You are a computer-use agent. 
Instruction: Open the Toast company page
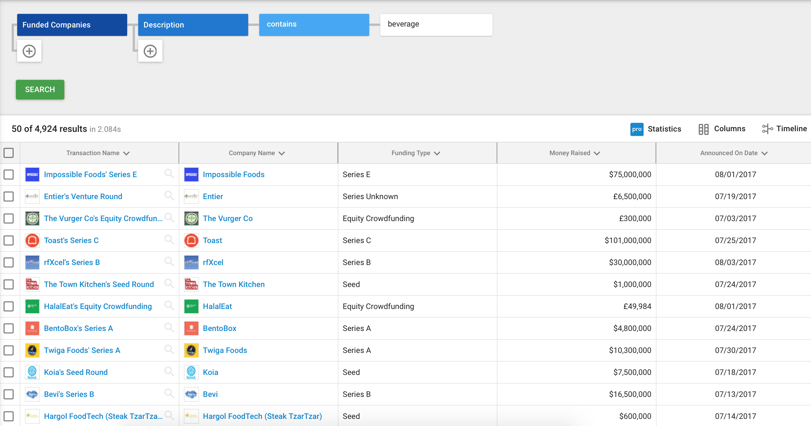point(212,240)
